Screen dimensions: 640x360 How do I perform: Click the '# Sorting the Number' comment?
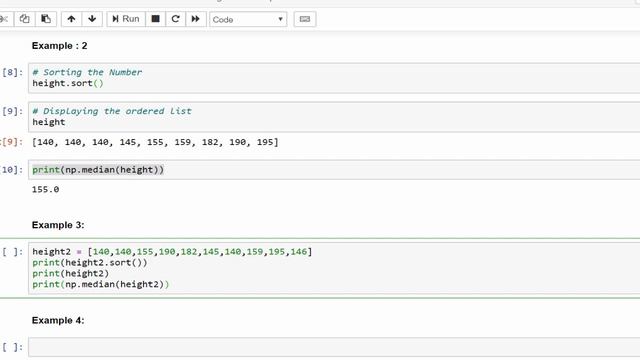(87, 72)
